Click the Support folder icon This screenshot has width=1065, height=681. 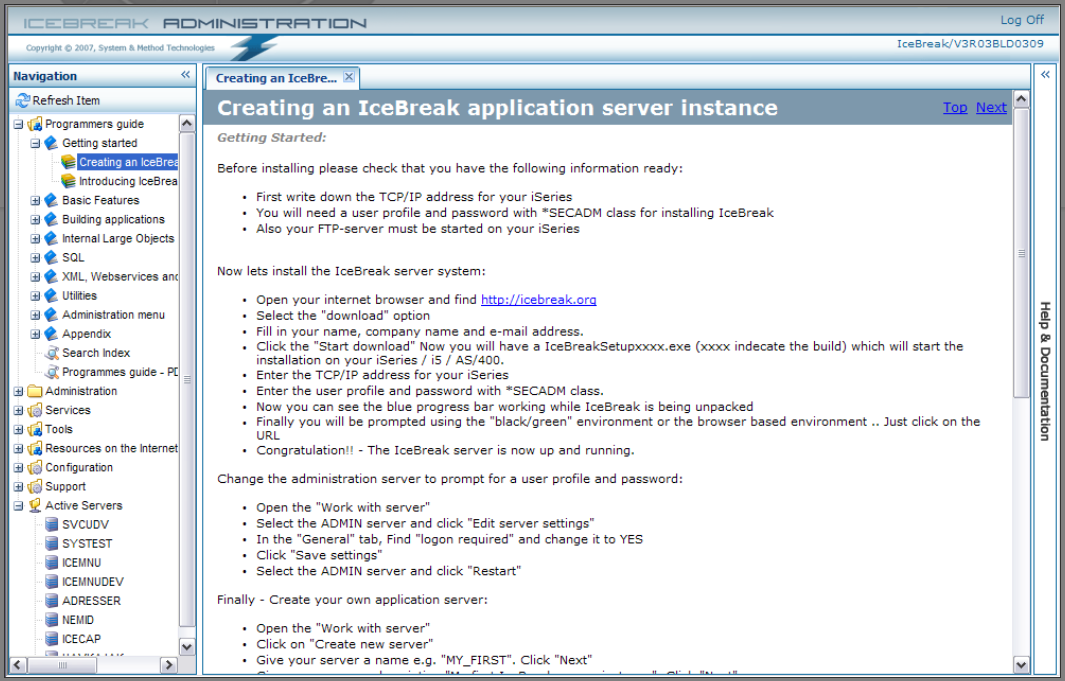point(35,486)
